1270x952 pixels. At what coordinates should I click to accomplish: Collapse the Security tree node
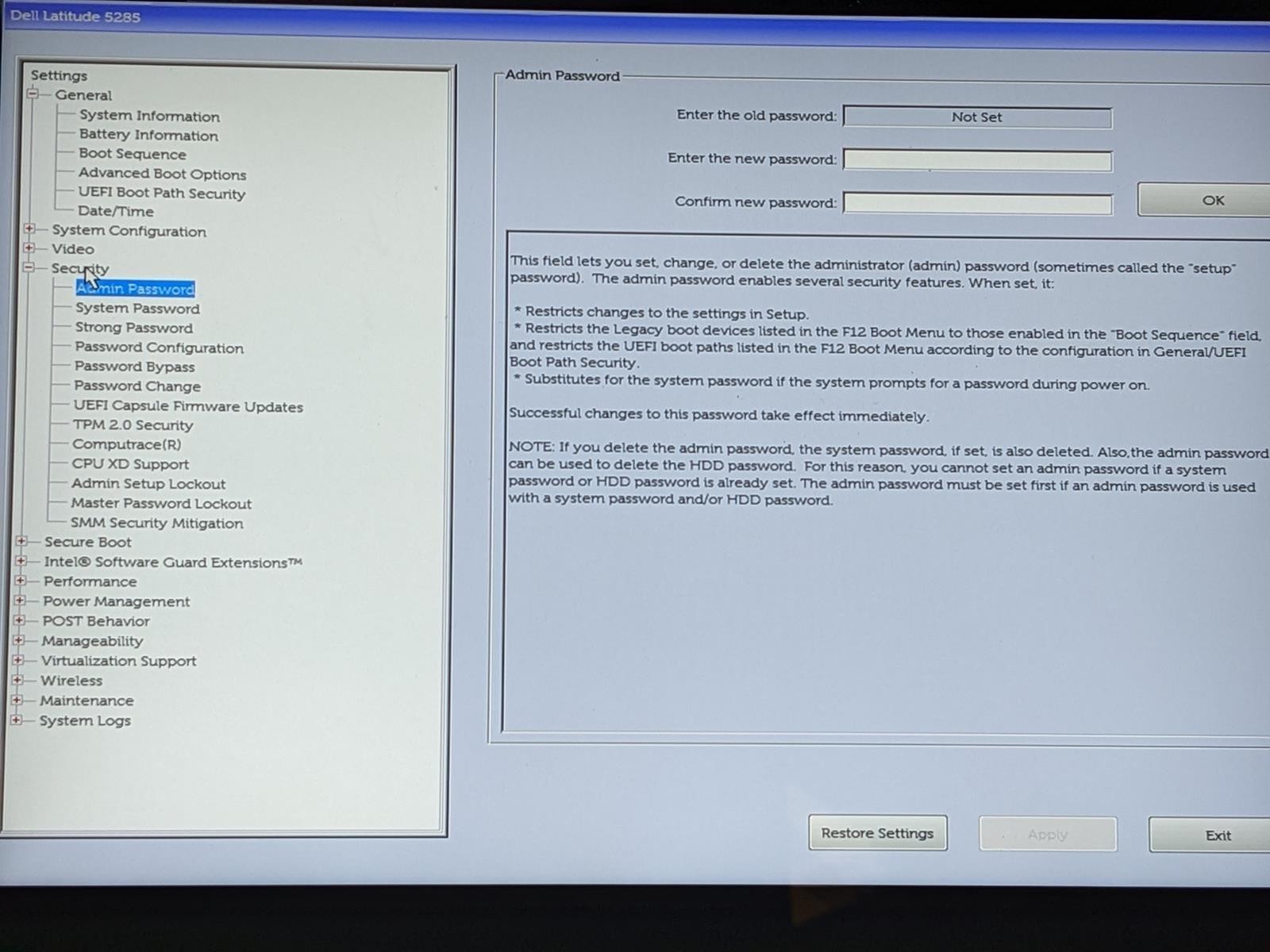pos(29,267)
